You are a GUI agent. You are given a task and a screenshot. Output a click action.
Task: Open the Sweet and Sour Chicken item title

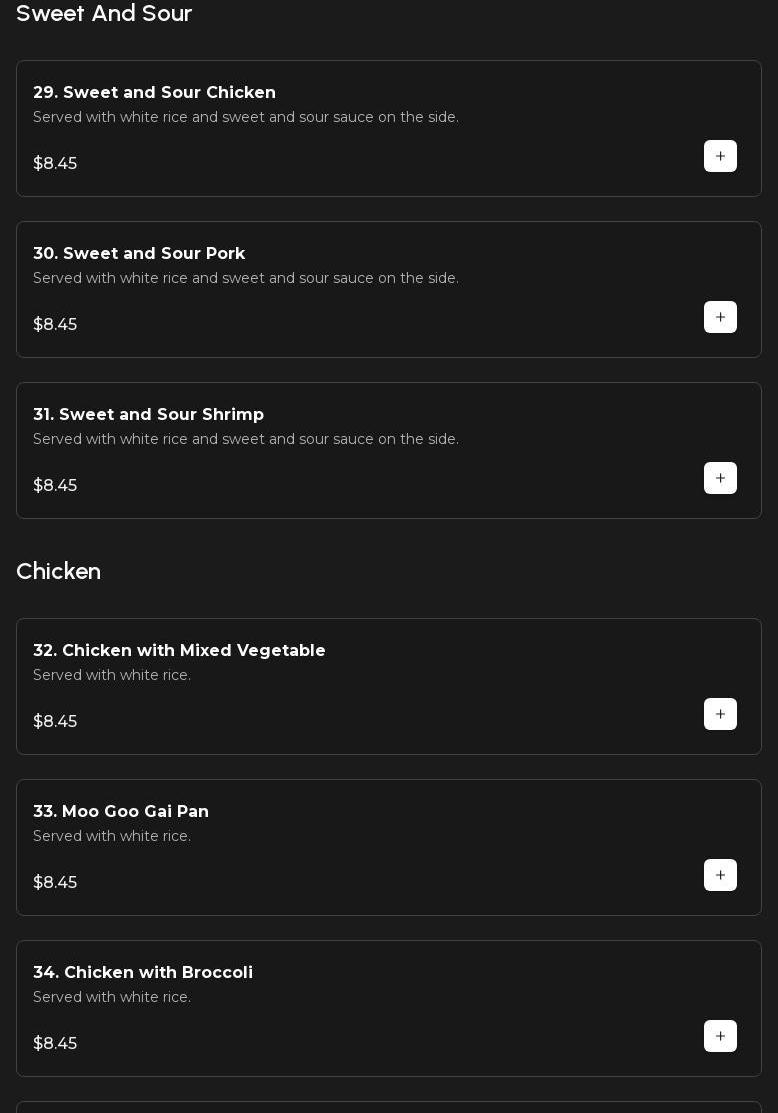click(154, 93)
